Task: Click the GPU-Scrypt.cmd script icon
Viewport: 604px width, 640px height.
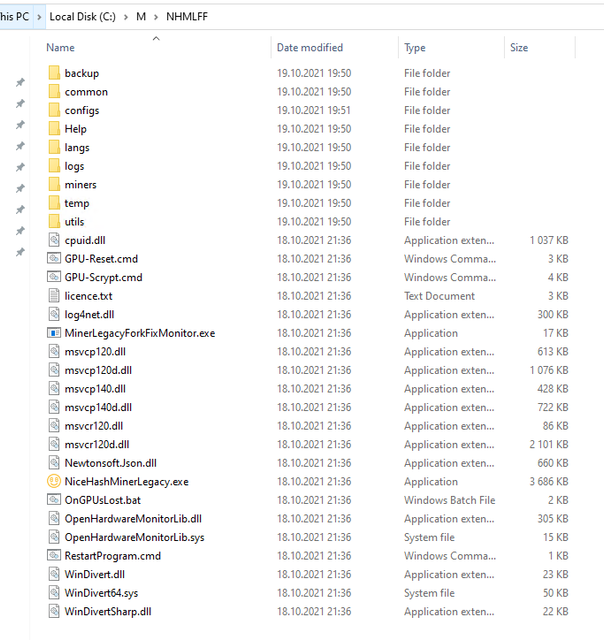Action: [54, 277]
